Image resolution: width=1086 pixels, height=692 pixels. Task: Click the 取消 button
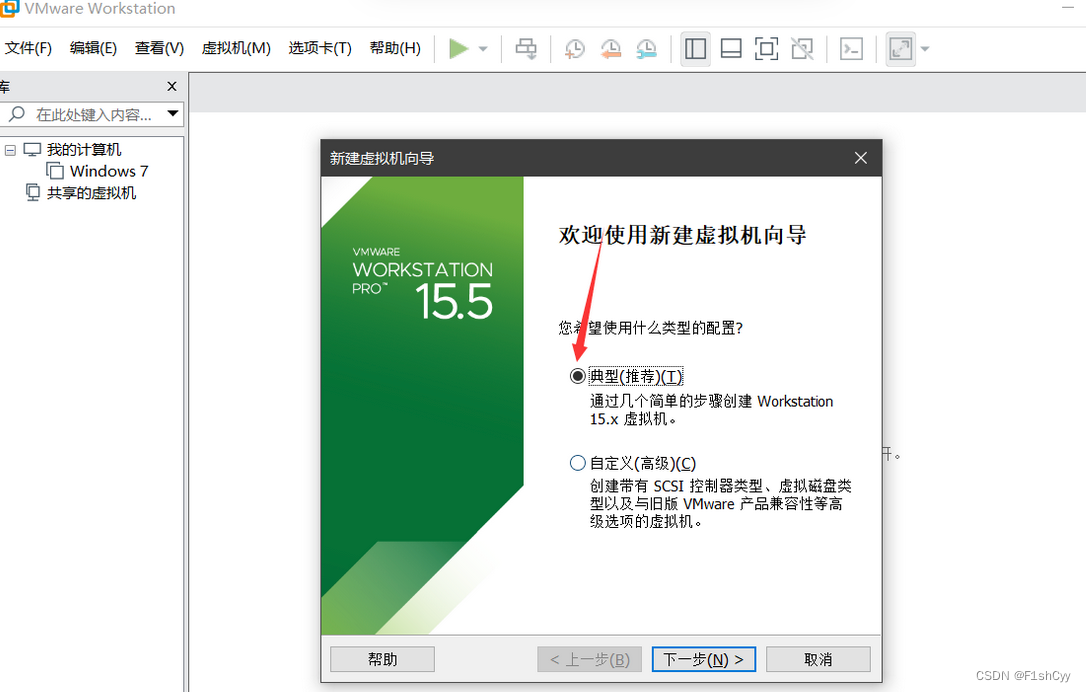tap(818, 659)
